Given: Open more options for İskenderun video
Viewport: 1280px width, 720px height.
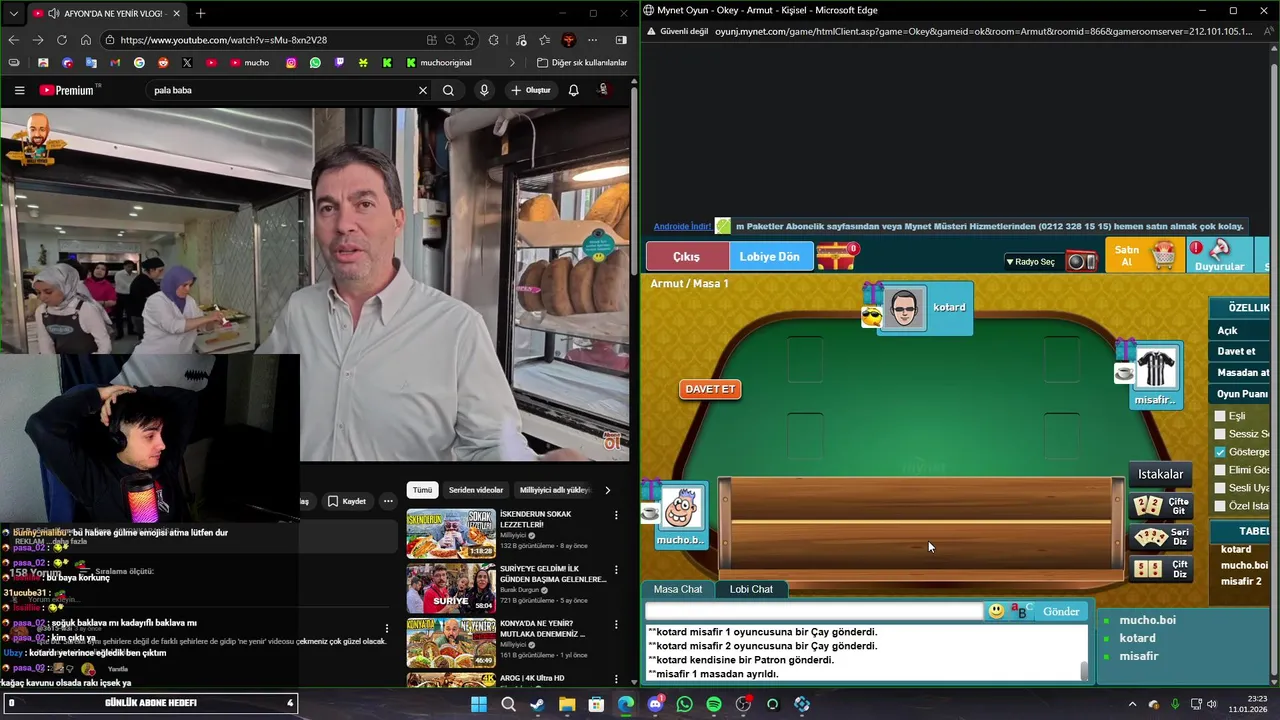Looking at the screenshot, I should (616, 515).
